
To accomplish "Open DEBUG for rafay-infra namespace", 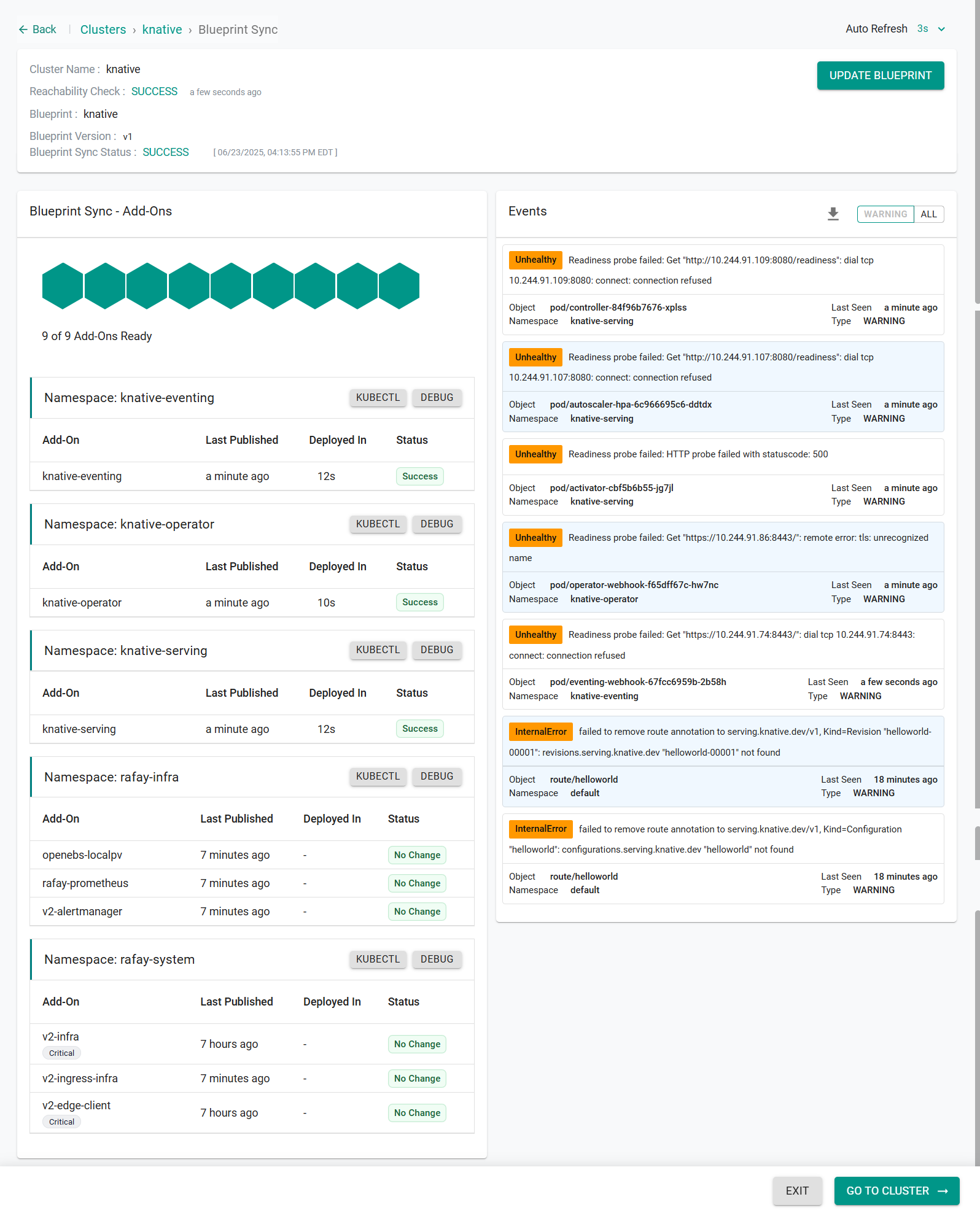I will click(x=437, y=777).
